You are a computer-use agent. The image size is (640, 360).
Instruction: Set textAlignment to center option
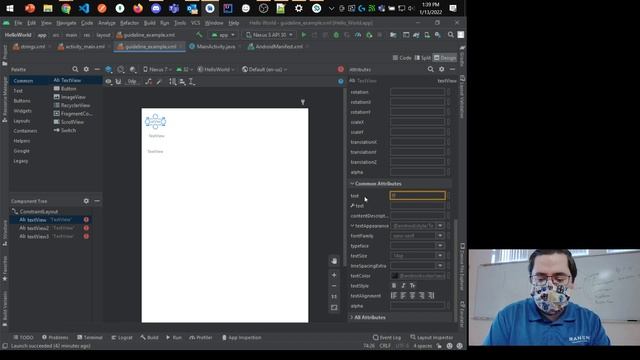click(x=413, y=296)
